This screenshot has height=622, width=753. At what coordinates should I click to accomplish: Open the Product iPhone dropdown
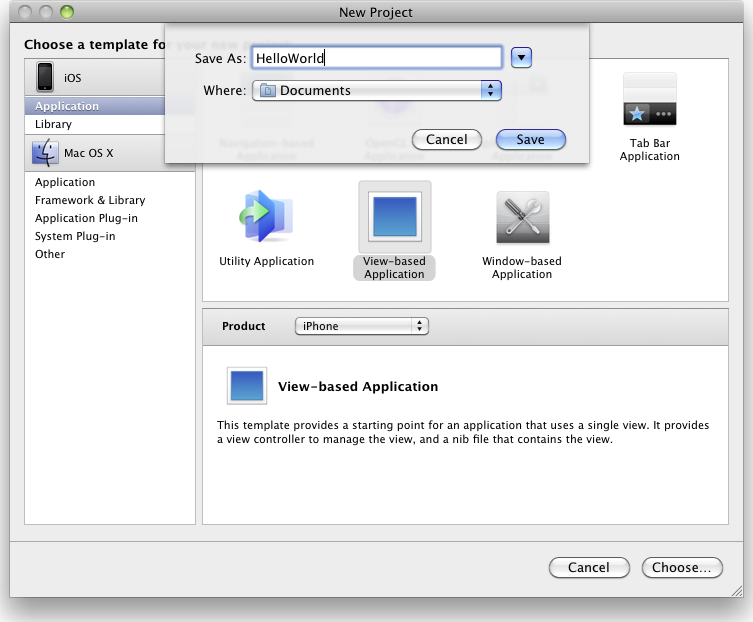tap(362, 326)
